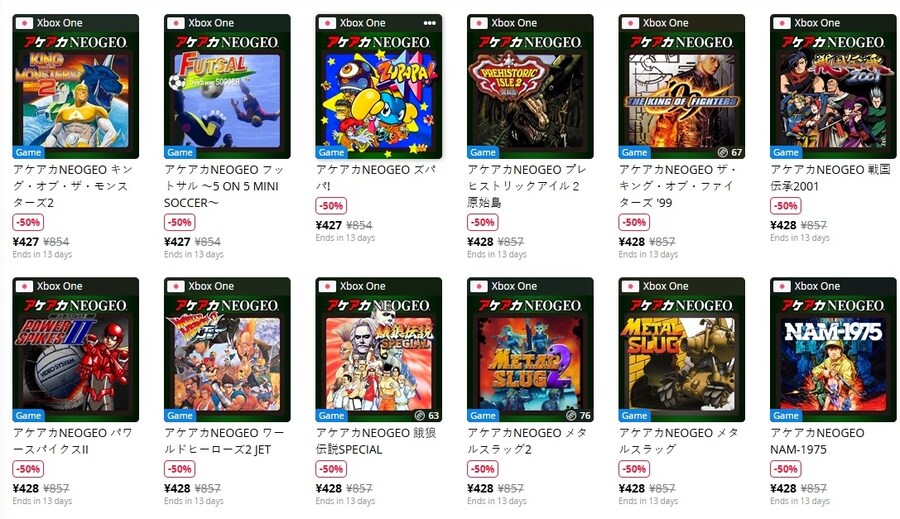Click the Xbox One label on the Prehistoric Isle 2 card

point(516,22)
